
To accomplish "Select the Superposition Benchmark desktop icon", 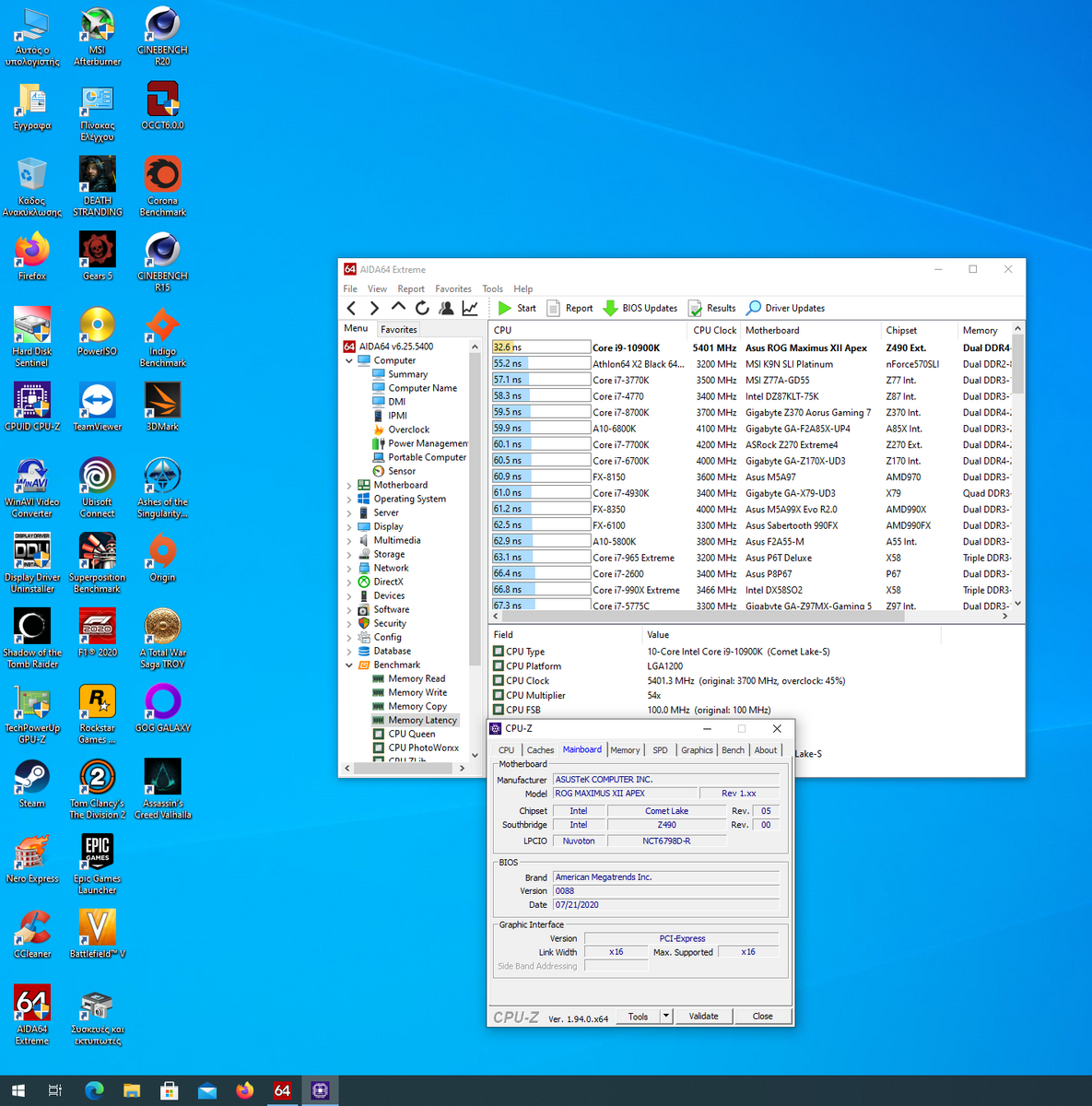I will 97,563.
